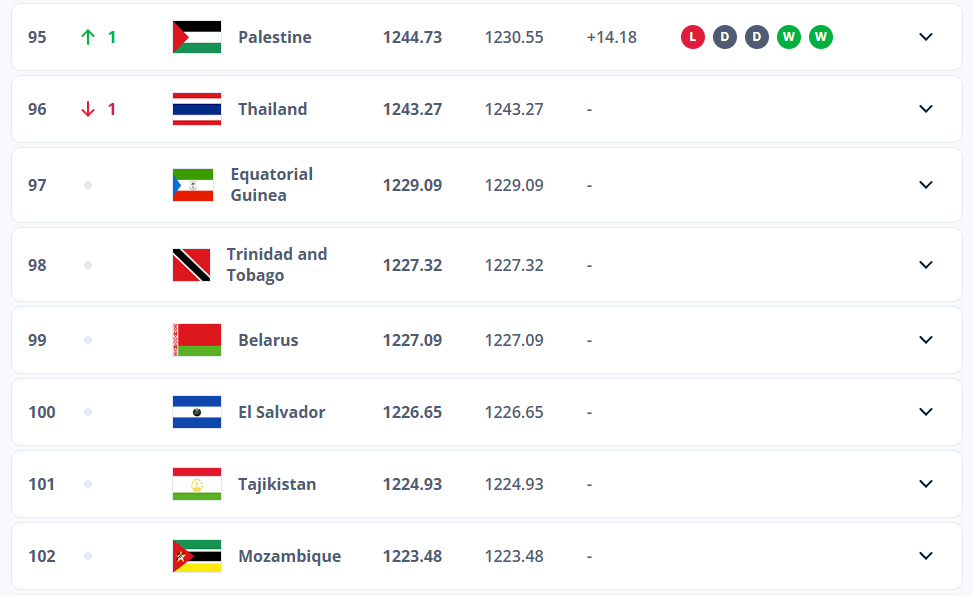Open Mozambique row details chevron
Screen dimensions: 973x596
click(926, 556)
